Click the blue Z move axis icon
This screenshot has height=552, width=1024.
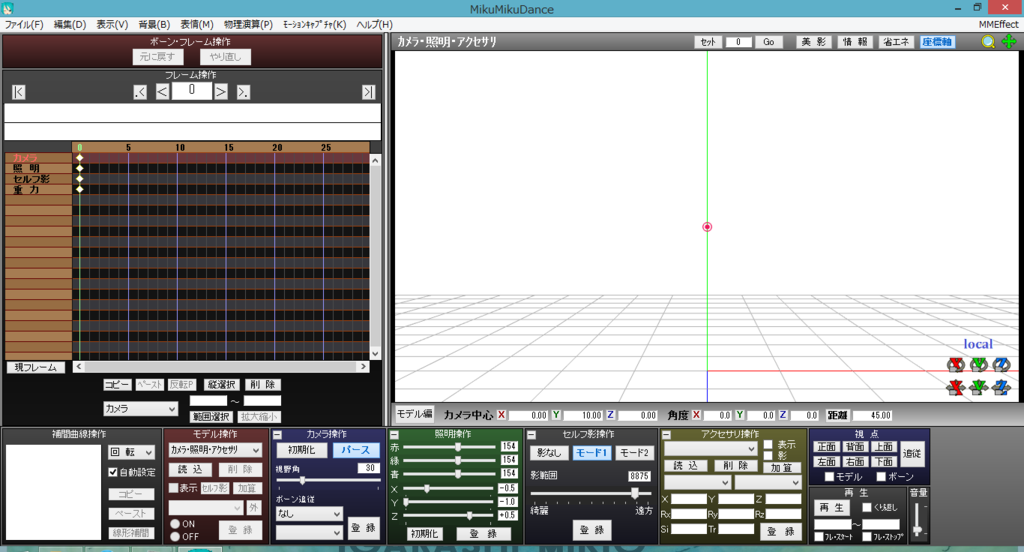point(1001,387)
